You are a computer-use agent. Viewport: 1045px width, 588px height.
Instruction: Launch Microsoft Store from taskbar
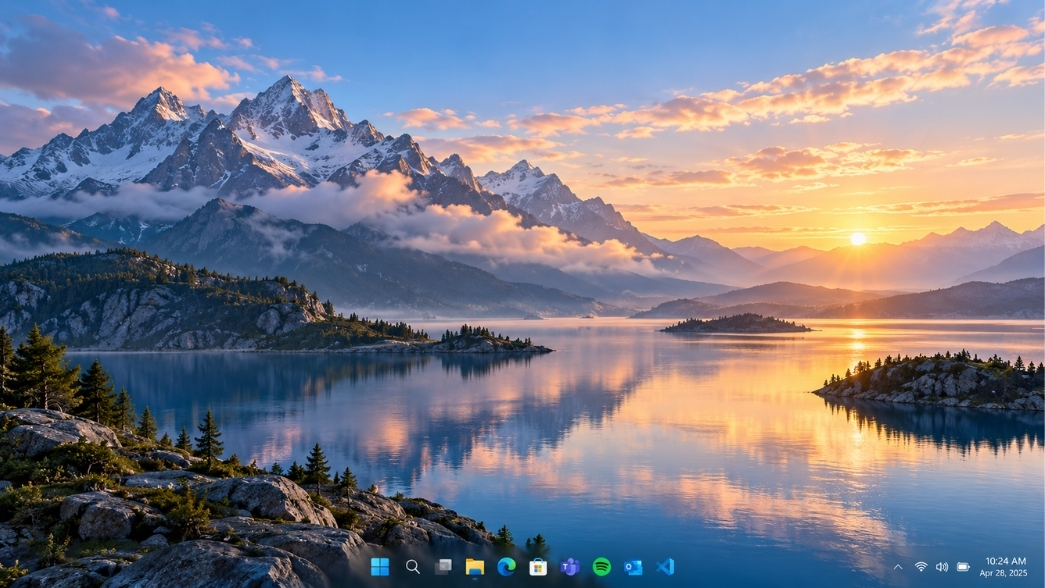tap(538, 567)
